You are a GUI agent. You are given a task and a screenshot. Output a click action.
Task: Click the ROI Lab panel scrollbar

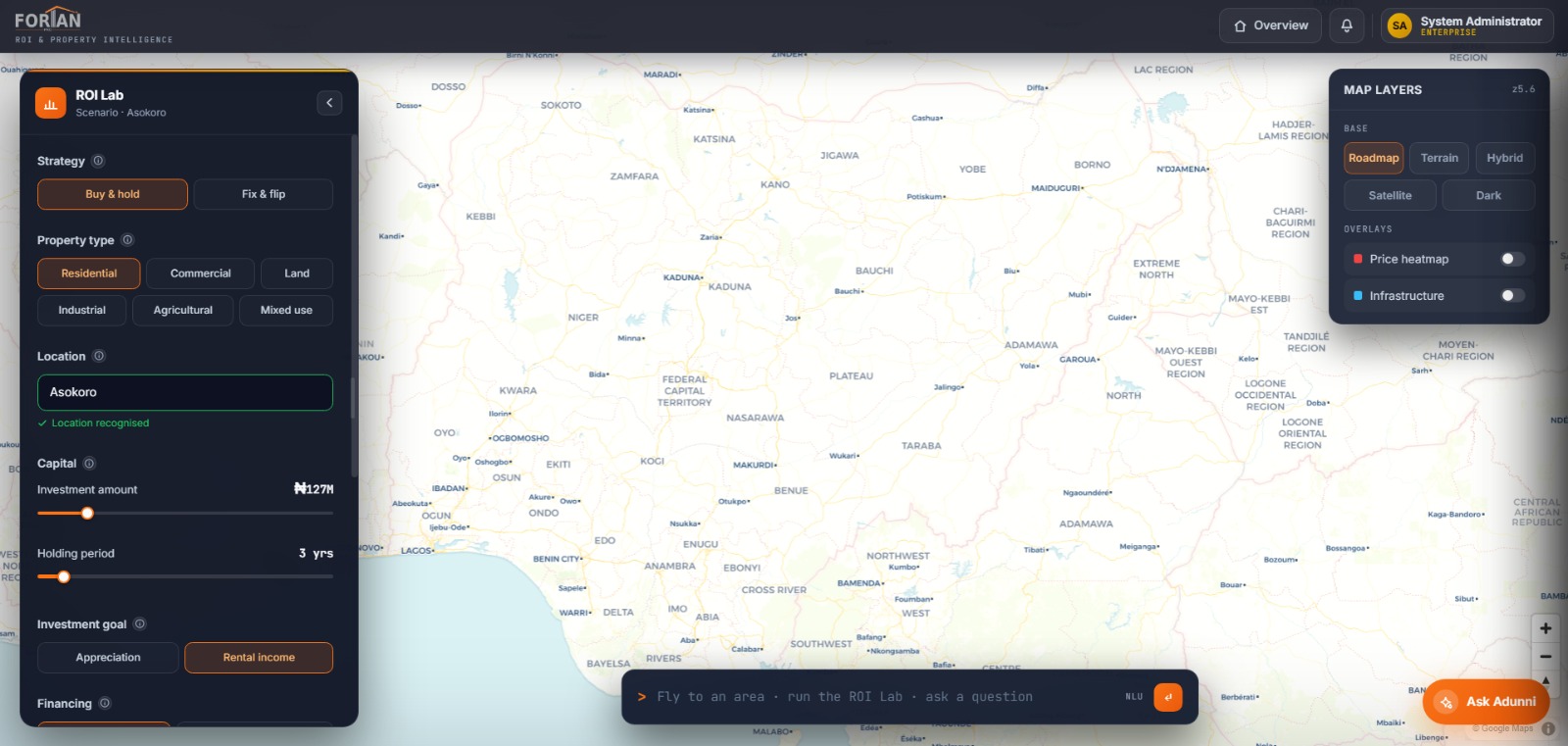pos(354,304)
